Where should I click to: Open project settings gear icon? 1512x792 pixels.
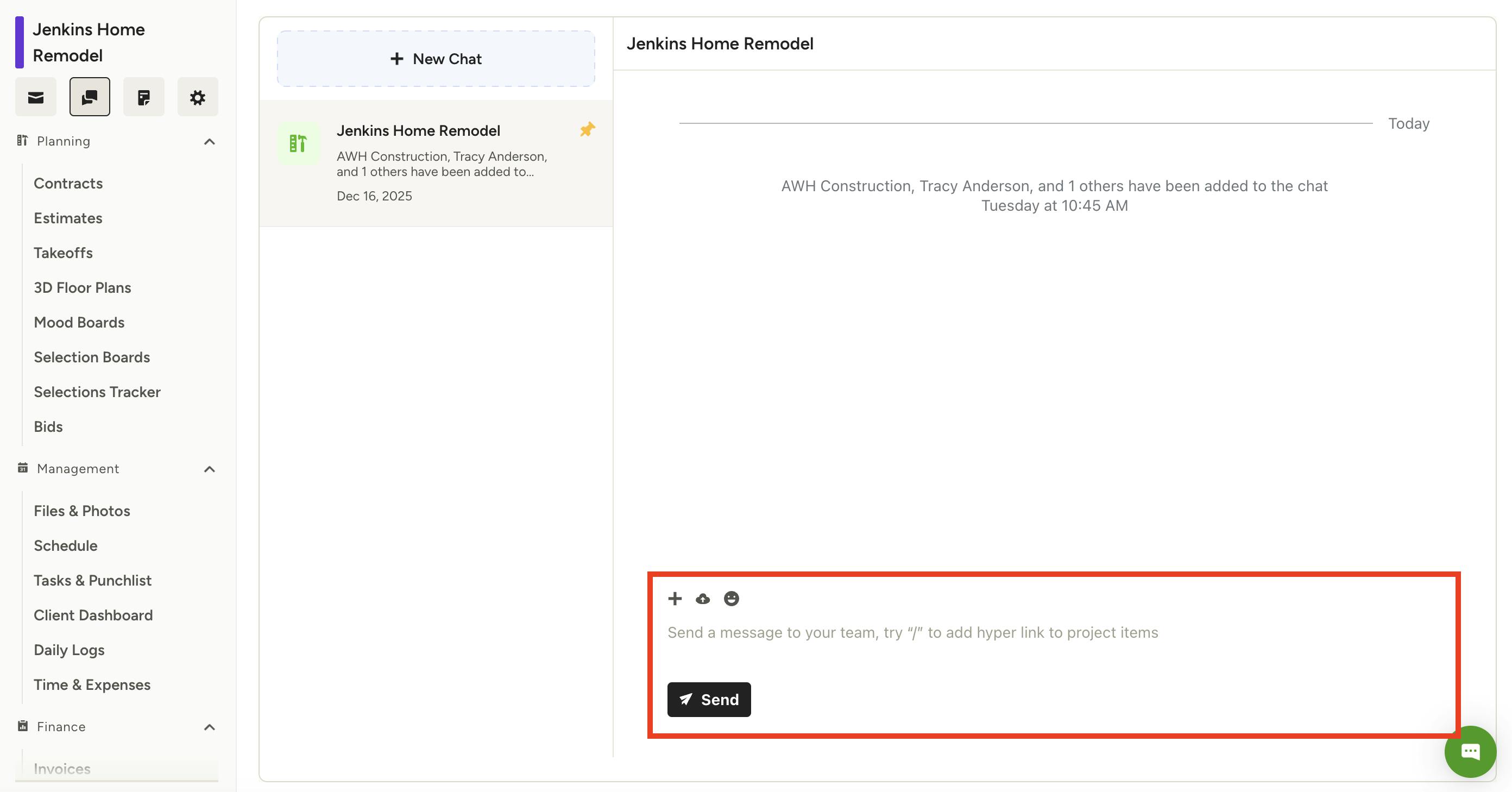click(198, 97)
